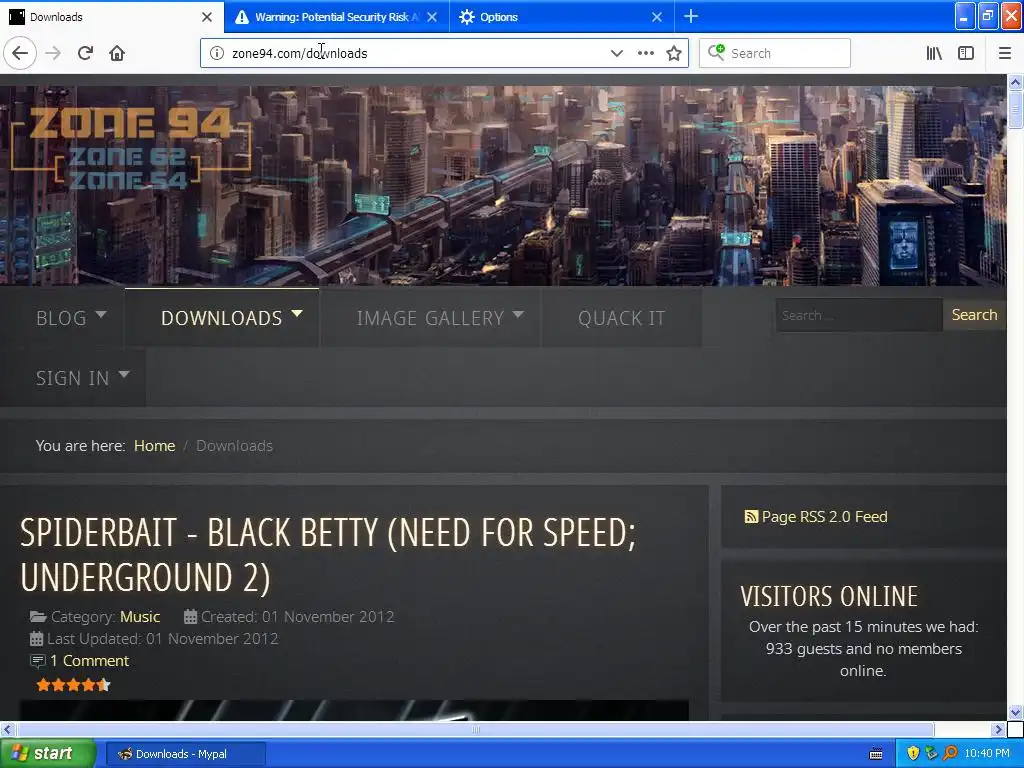
Task: Close the Potential Security Risk tab
Action: pos(432,17)
